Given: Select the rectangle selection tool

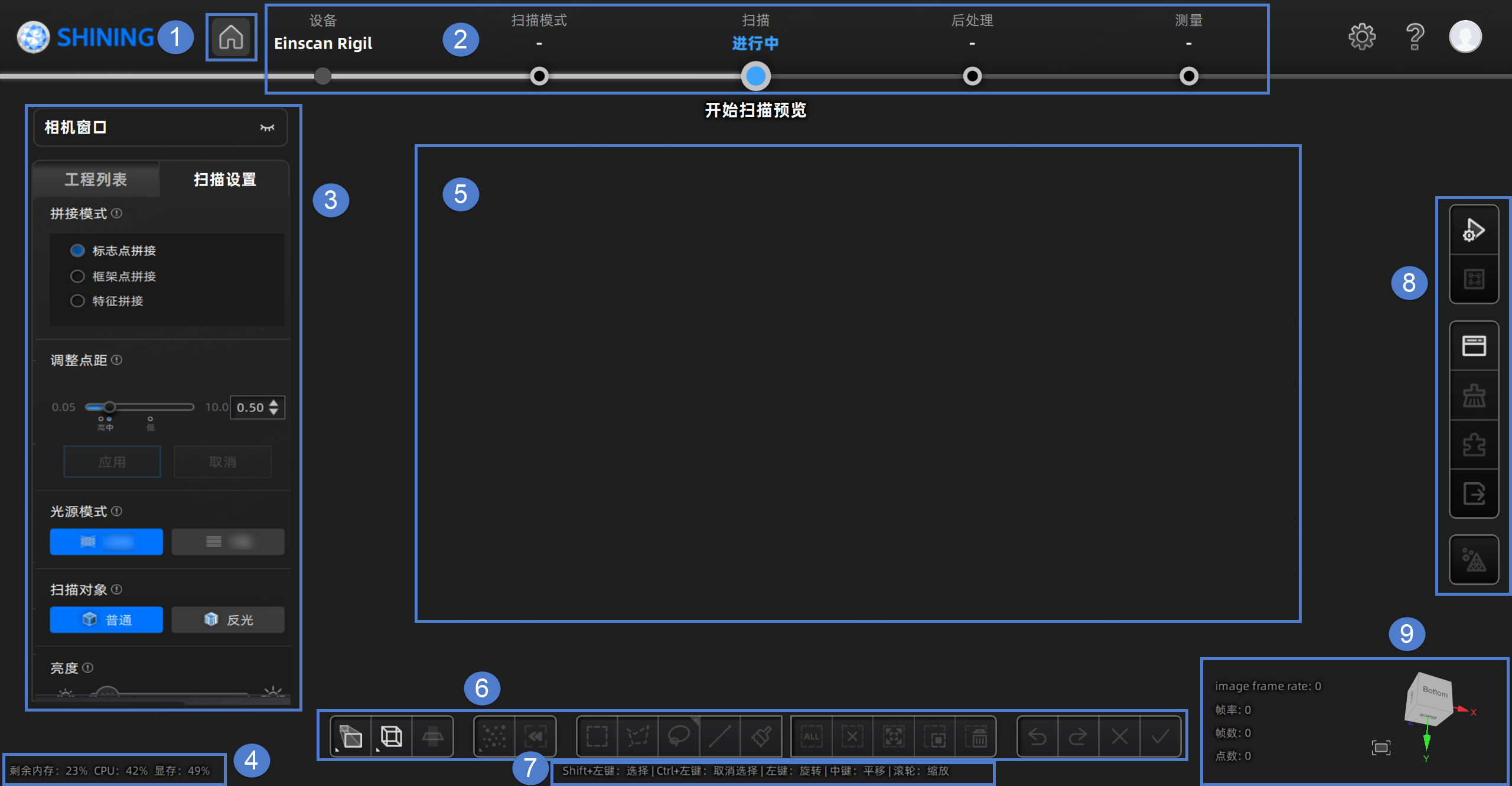Looking at the screenshot, I should [597, 736].
